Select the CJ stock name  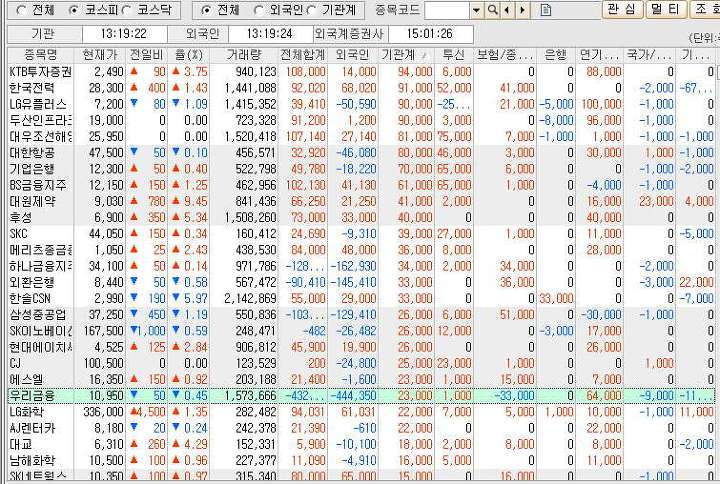tap(15, 363)
